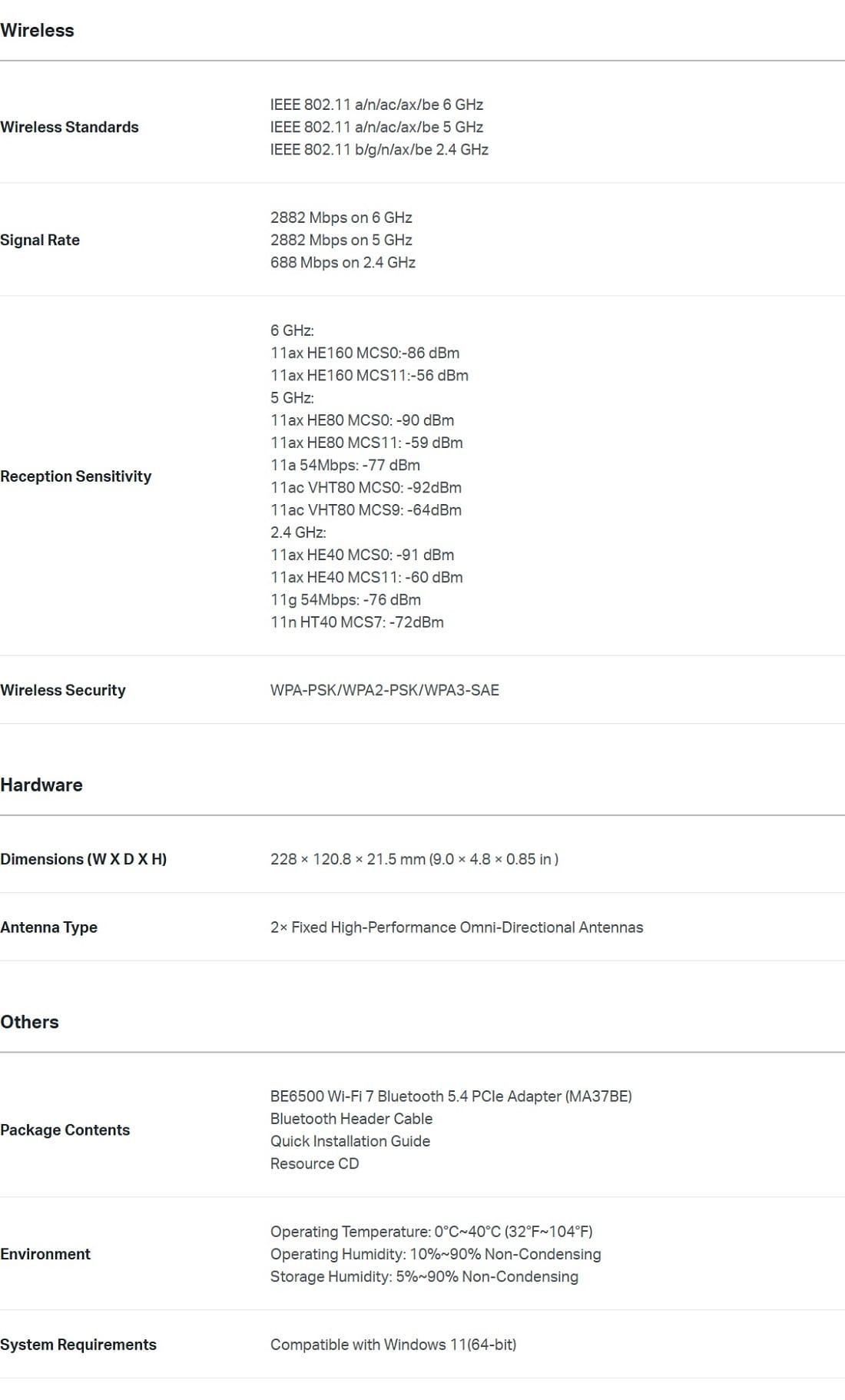This screenshot has height=1400, width=845.
Task: Click the Others section heading
Action: click(x=29, y=1022)
